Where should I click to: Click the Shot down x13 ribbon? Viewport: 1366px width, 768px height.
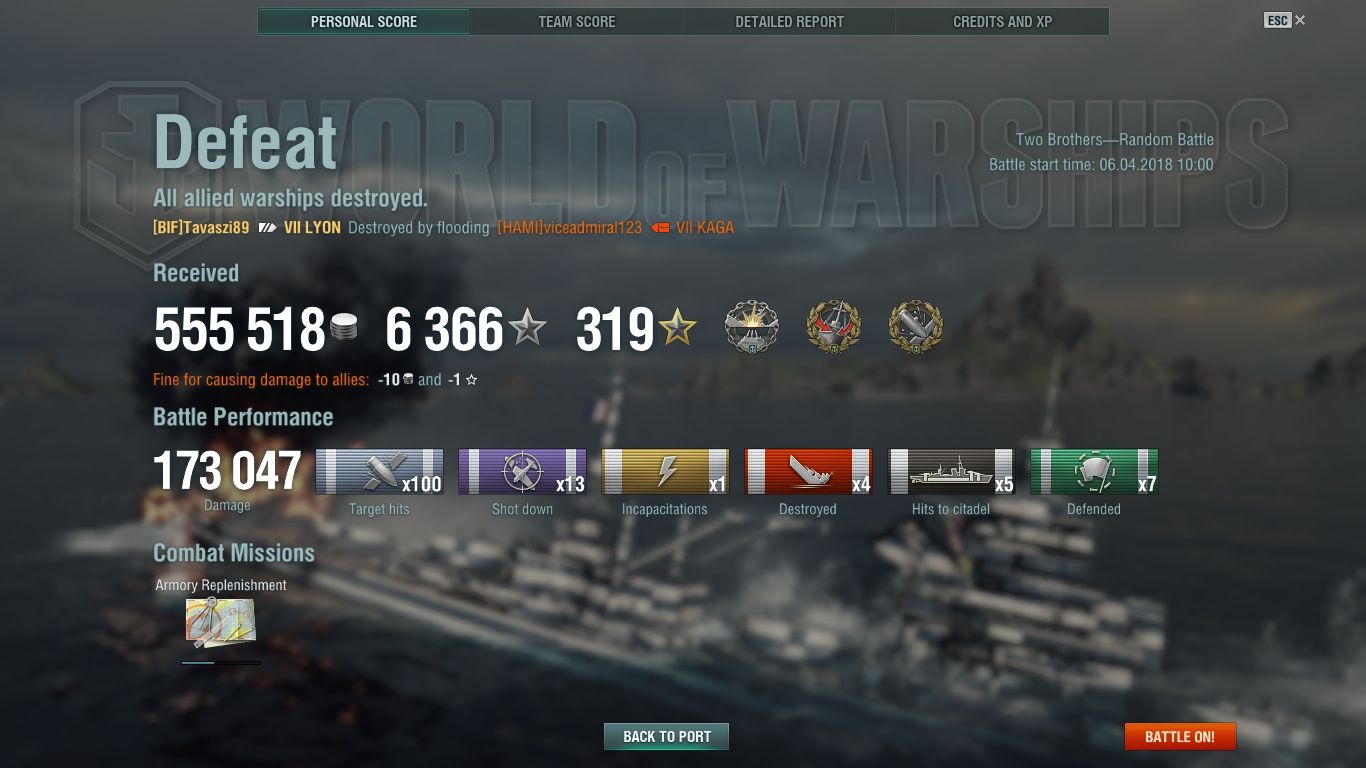(x=522, y=472)
